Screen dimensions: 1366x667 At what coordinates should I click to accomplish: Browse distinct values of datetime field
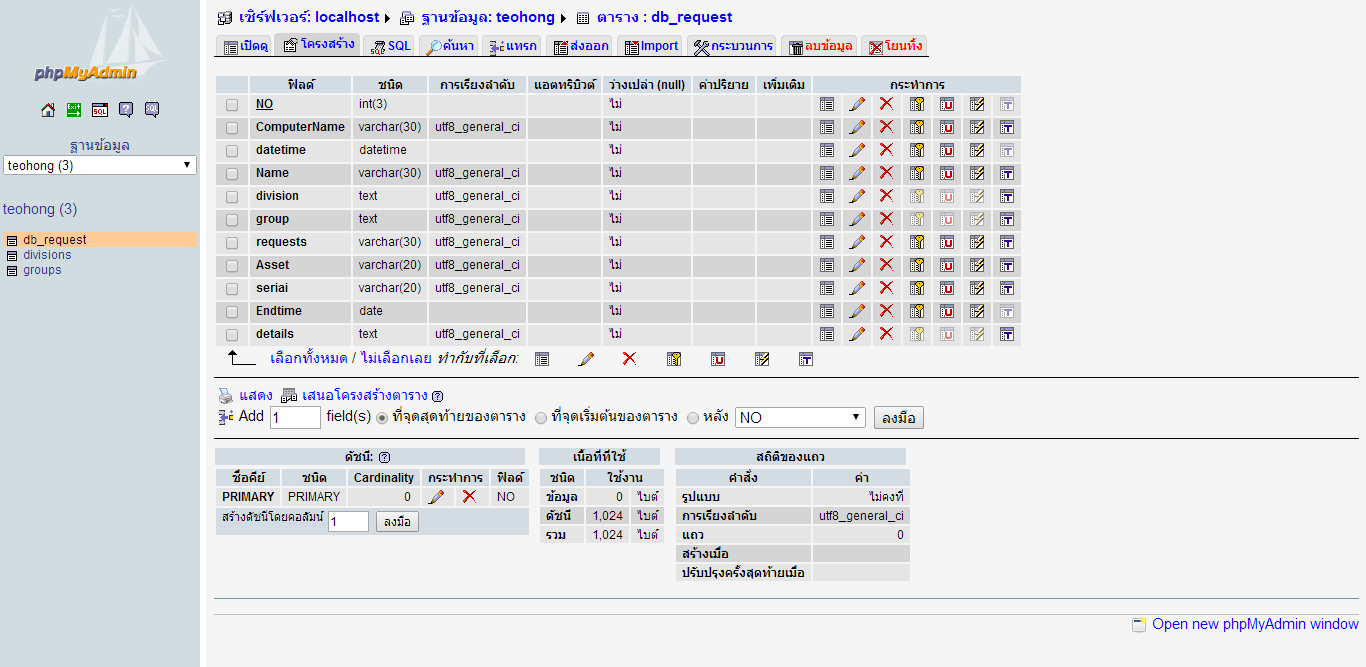827,150
